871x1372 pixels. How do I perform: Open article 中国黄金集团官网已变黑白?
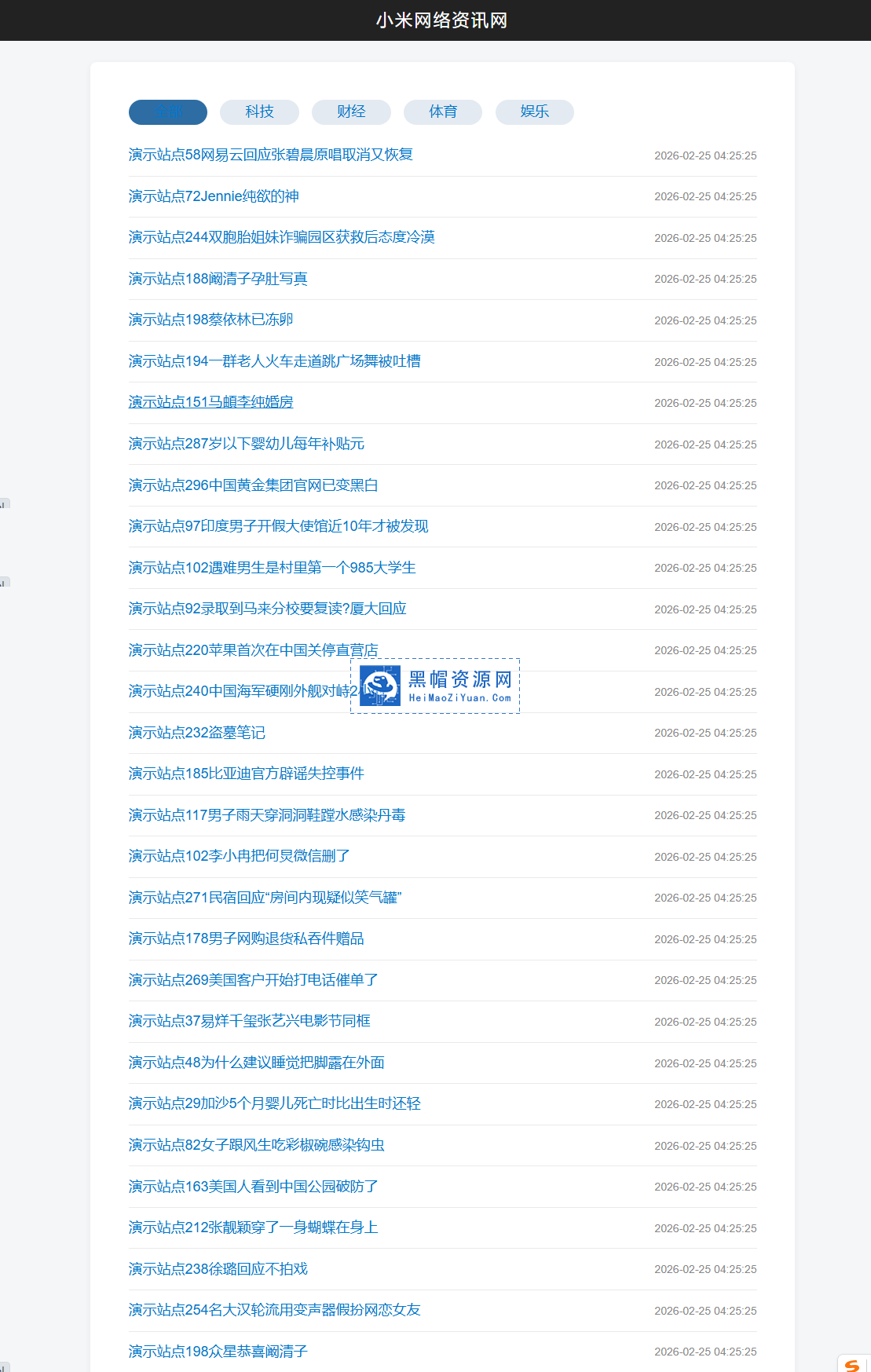click(x=254, y=485)
